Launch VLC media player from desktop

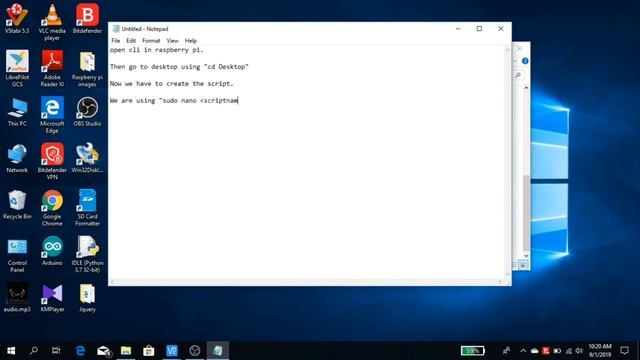coord(52,22)
